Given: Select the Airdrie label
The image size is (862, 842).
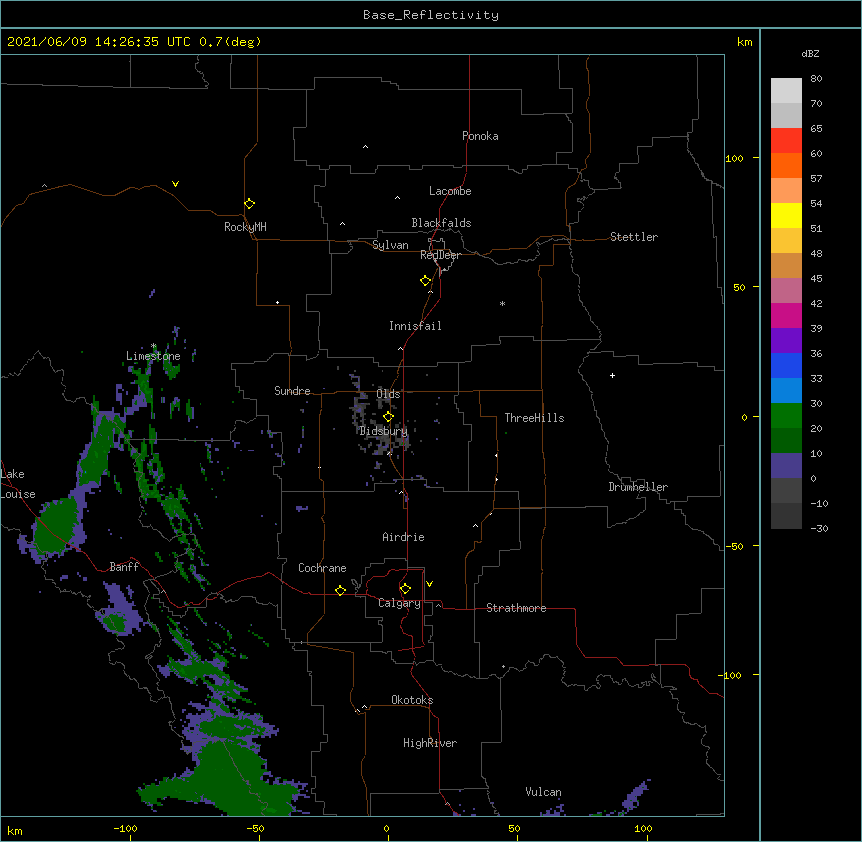Looking at the screenshot, I should (x=403, y=537).
